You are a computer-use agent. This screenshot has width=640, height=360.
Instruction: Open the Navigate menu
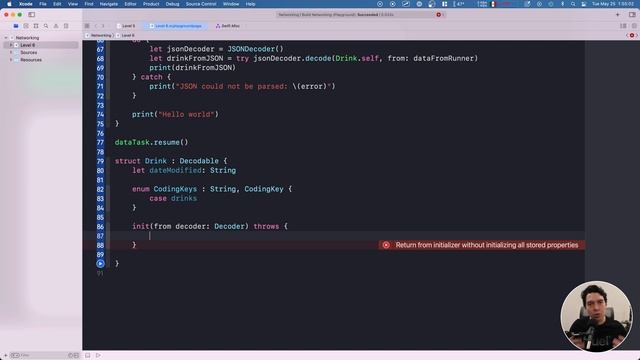coord(109,4)
